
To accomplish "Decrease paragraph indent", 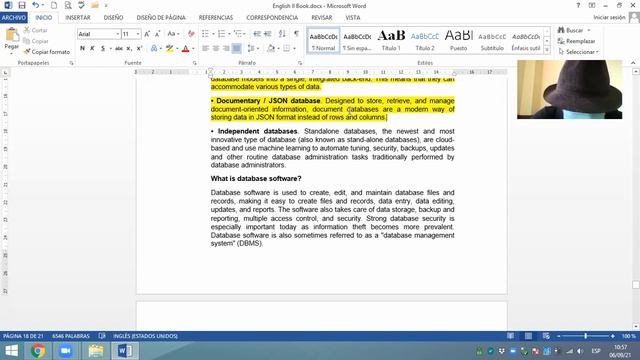I will [x=257, y=33].
